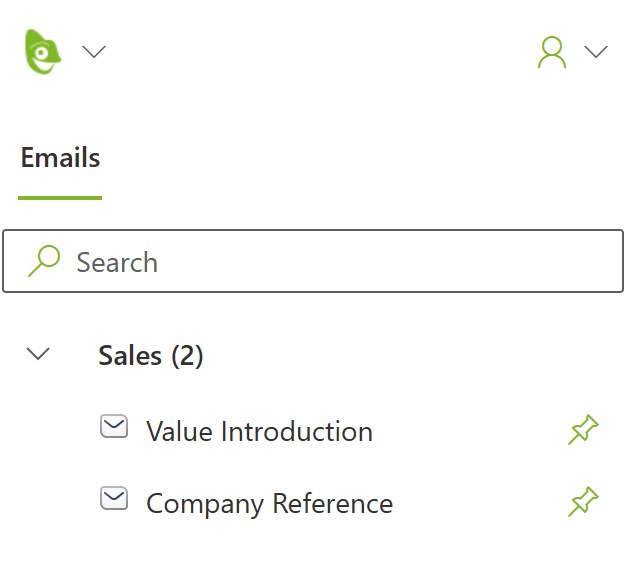The image size is (630, 568).
Task: Click the word Reference in Company Reference
Action: coord(333,503)
